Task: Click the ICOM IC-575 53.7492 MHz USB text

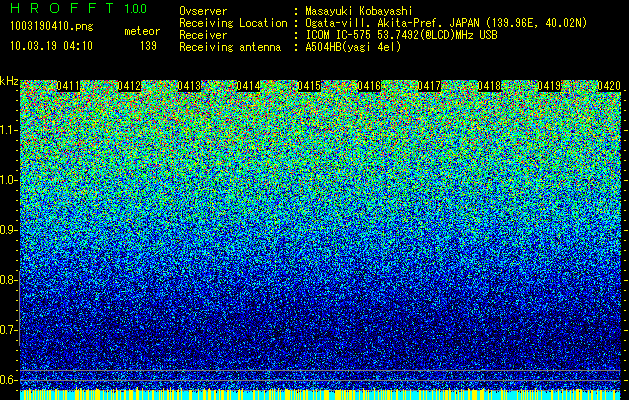Action: pos(401,35)
